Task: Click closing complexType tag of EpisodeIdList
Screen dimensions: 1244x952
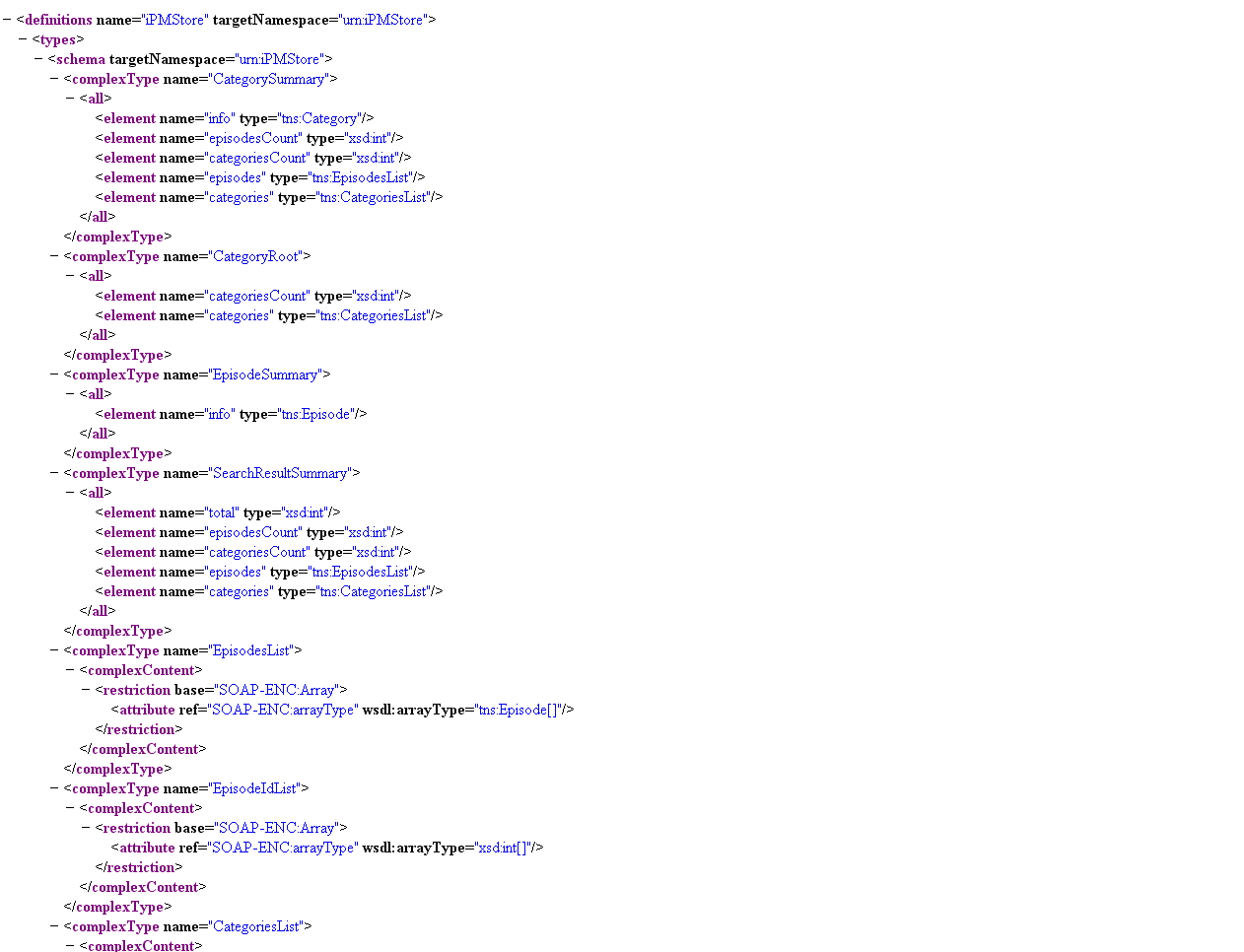Action: [x=118, y=907]
